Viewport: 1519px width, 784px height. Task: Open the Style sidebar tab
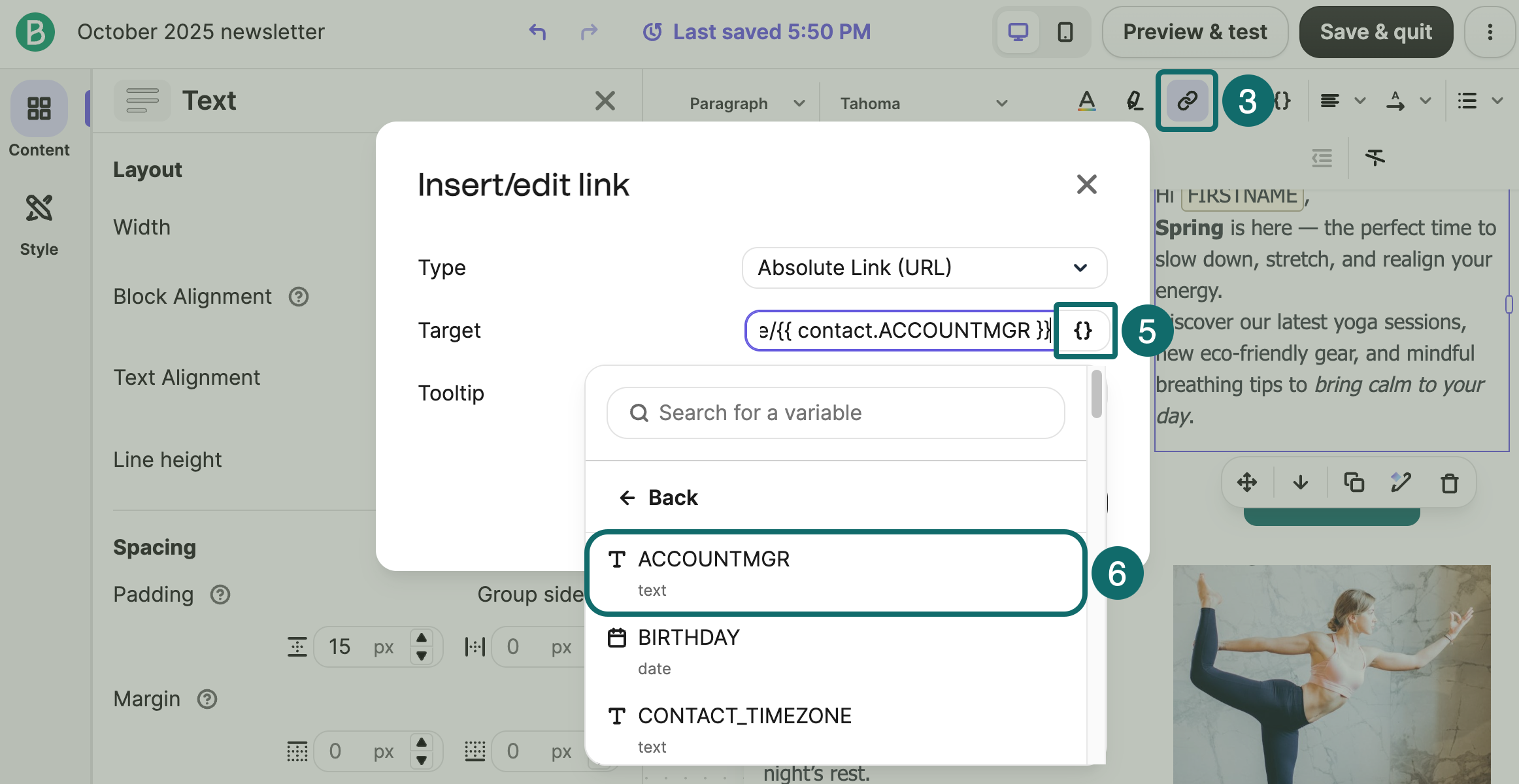pos(39,224)
